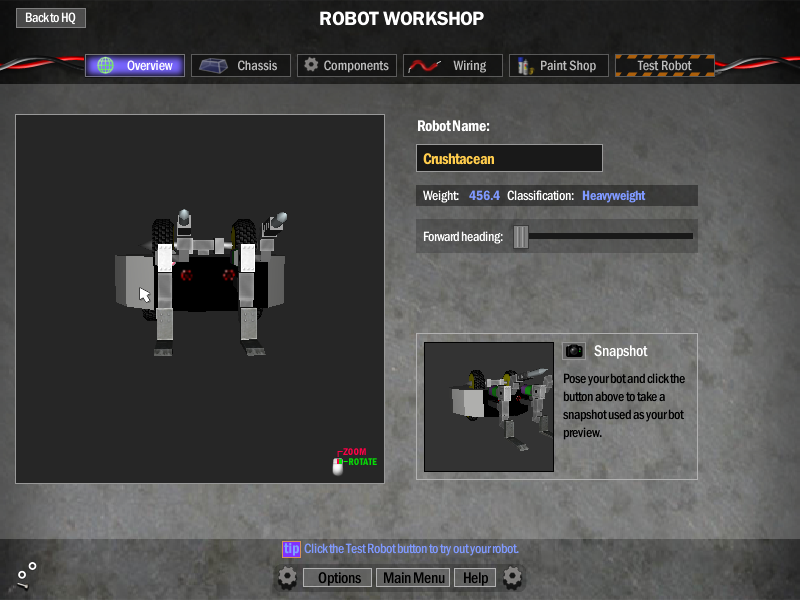Click the robot snapshot preview thumbnail
Viewport: 800px width, 600px height.
click(x=489, y=407)
